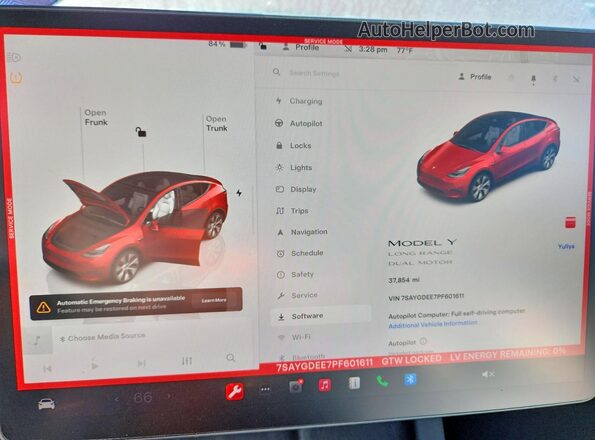Click the headlights indicator icon

(x=14, y=57)
